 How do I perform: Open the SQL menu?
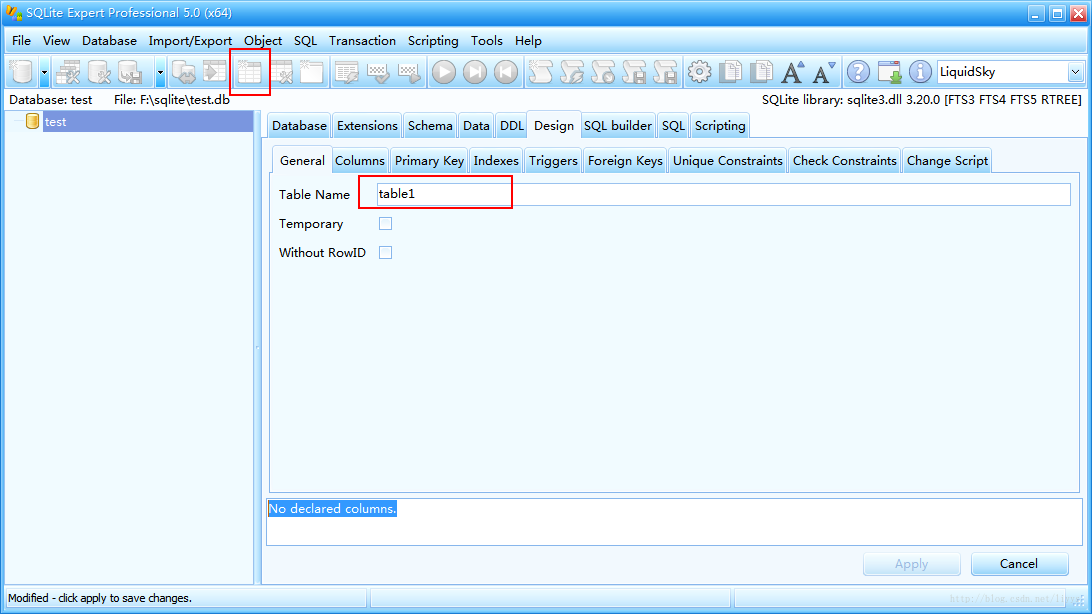click(x=305, y=40)
